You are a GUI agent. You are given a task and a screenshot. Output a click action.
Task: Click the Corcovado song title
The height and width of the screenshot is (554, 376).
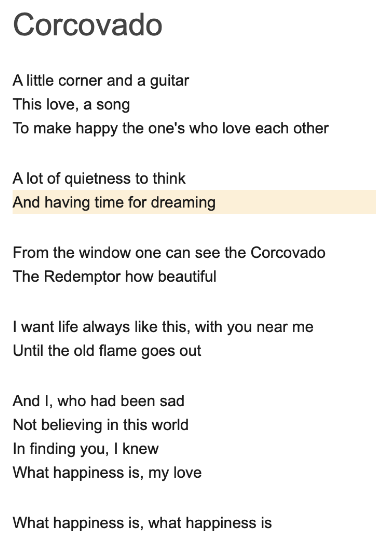click(87, 25)
